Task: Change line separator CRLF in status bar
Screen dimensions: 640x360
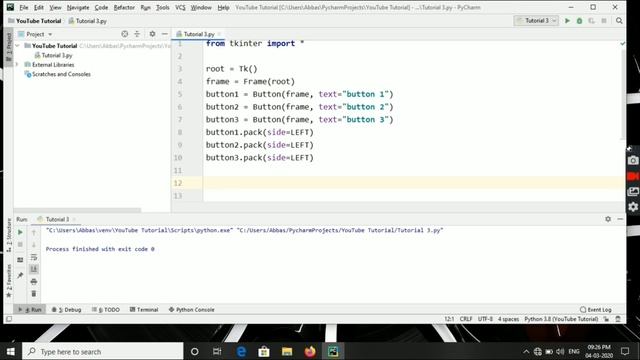Action: pyautogui.click(x=466, y=319)
